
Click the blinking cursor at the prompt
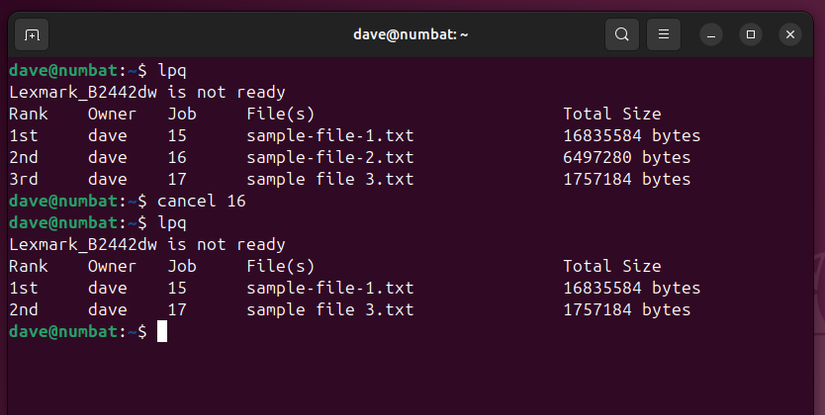click(x=162, y=331)
